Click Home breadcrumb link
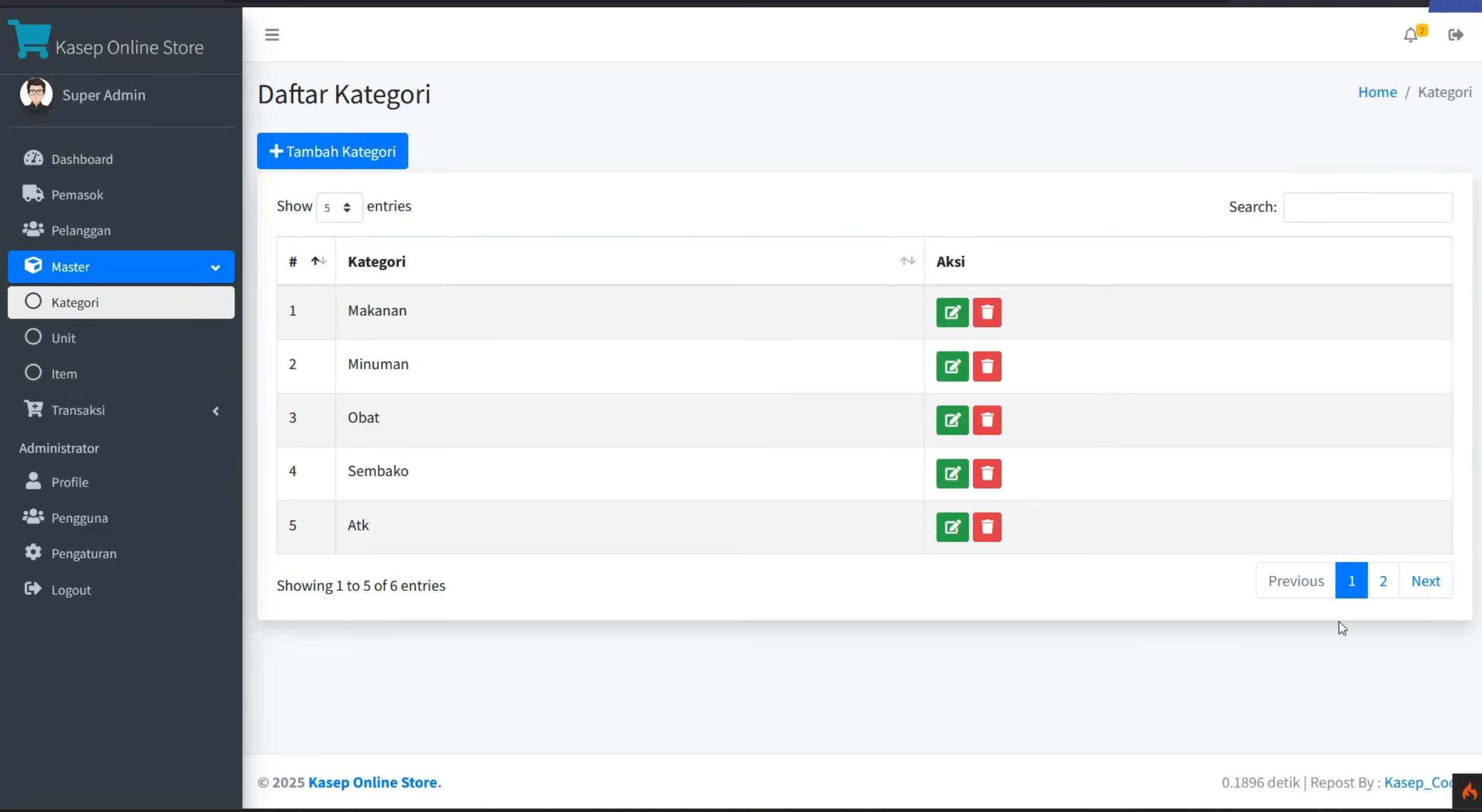 pos(1377,92)
